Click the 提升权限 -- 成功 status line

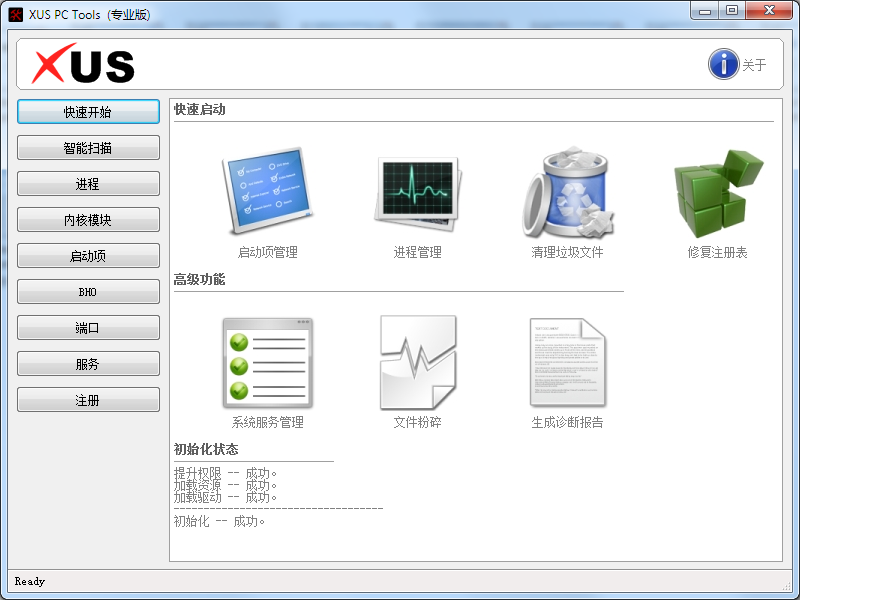tap(225, 473)
